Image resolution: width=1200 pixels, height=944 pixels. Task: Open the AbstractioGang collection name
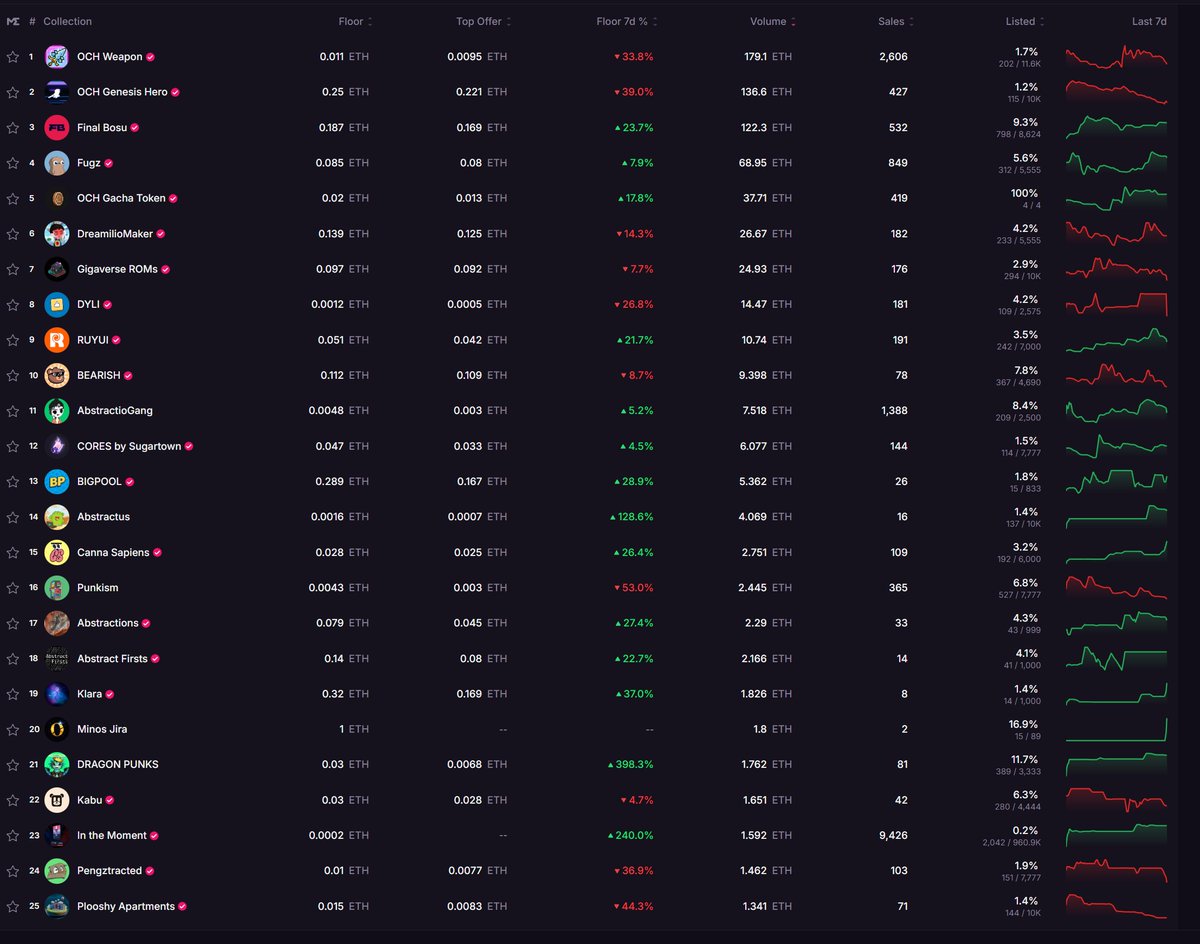coord(115,411)
